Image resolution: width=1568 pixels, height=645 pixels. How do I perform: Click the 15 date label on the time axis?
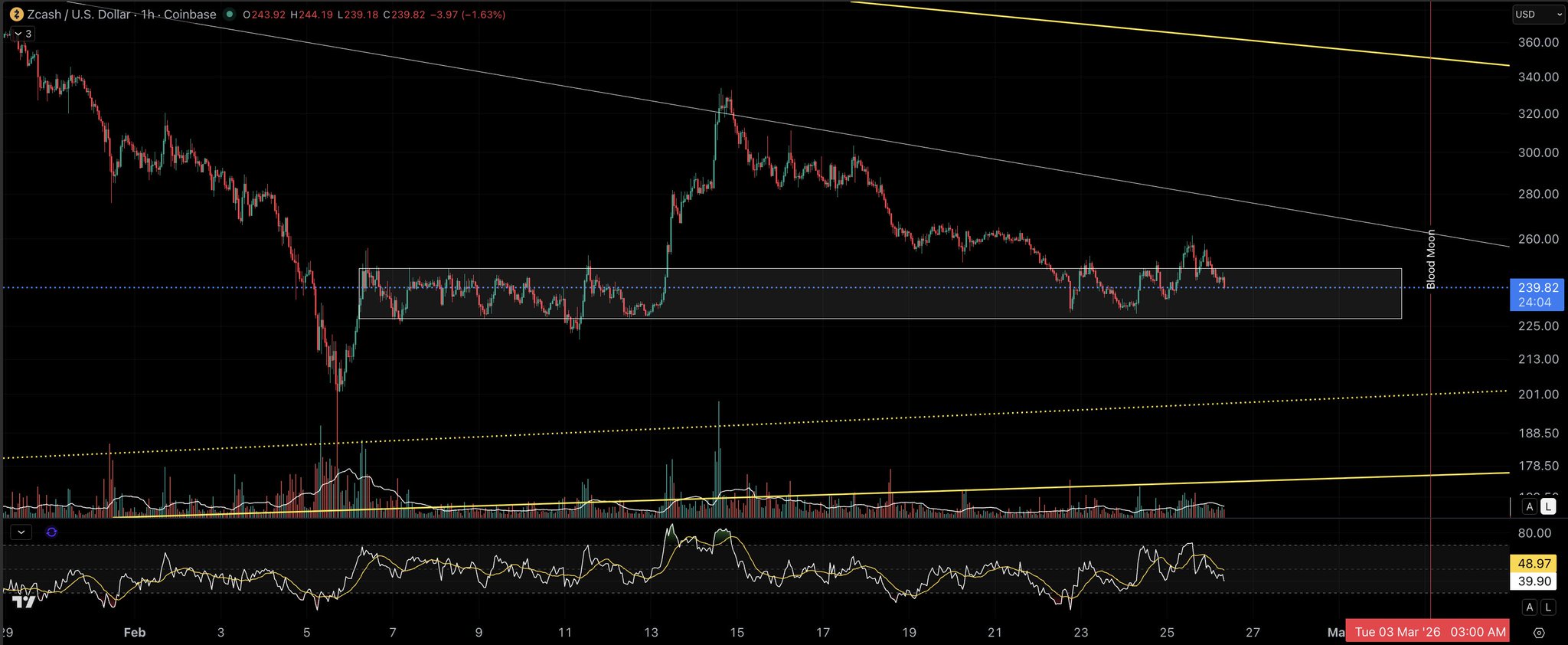click(x=737, y=633)
